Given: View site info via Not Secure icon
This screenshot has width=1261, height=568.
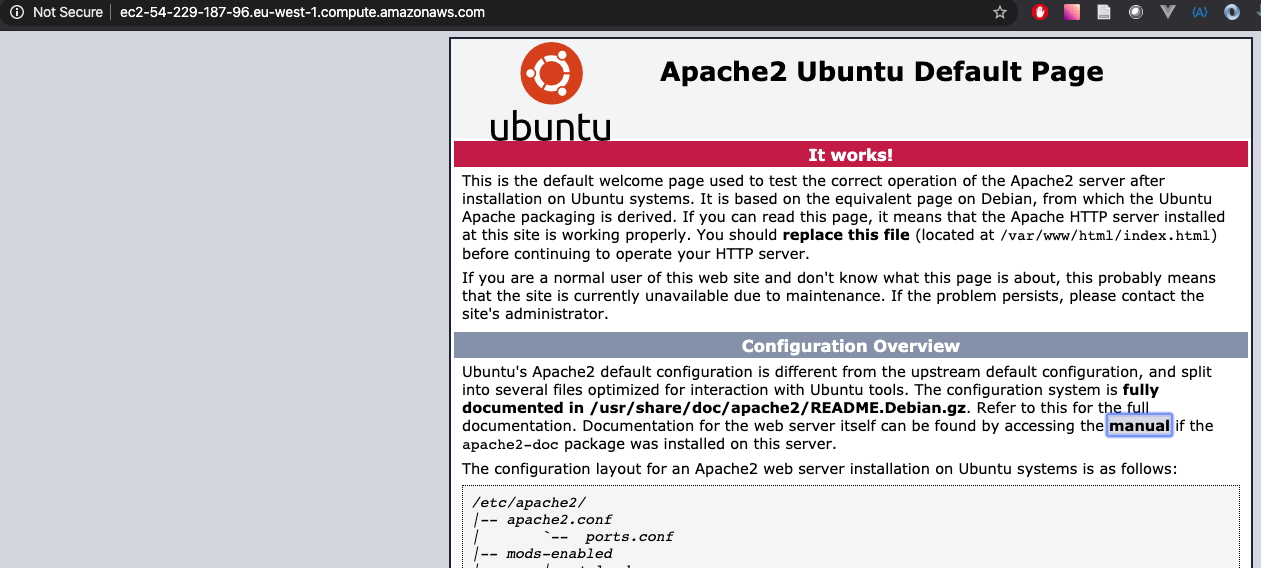Looking at the screenshot, I should pos(16,12).
